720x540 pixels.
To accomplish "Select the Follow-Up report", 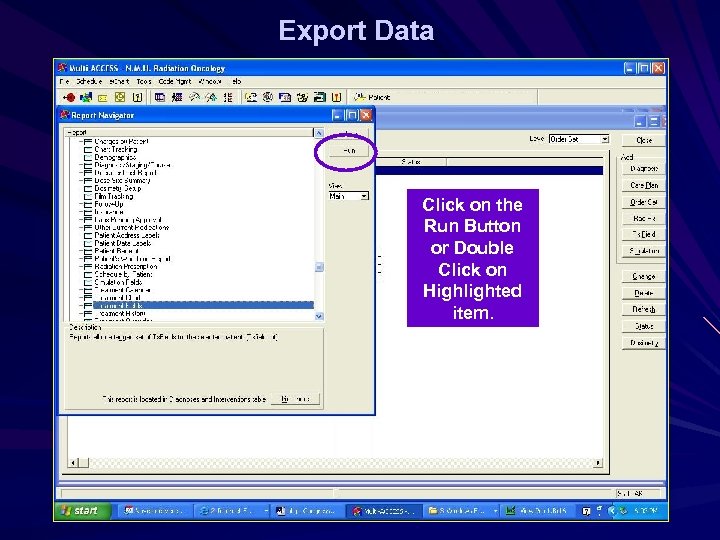I will coord(109,204).
